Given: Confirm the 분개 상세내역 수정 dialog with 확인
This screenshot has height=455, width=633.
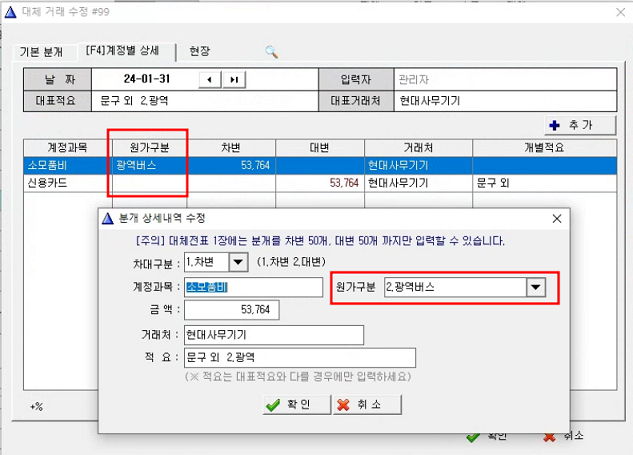Looking at the screenshot, I should [297, 405].
